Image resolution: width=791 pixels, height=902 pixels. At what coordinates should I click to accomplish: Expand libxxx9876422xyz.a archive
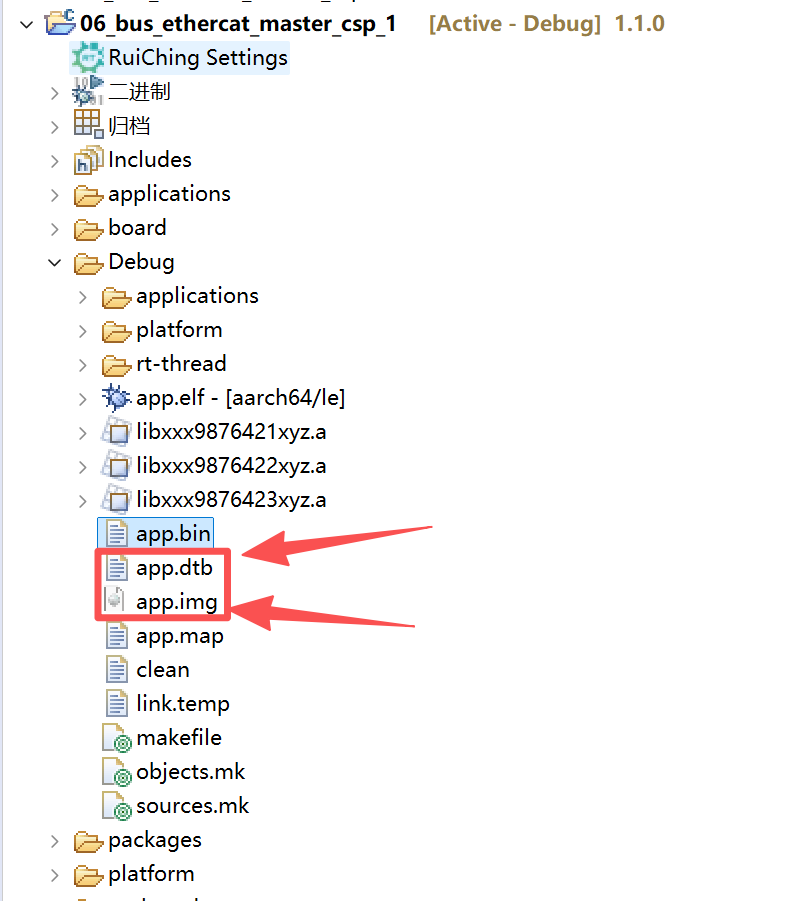[x=83, y=467]
